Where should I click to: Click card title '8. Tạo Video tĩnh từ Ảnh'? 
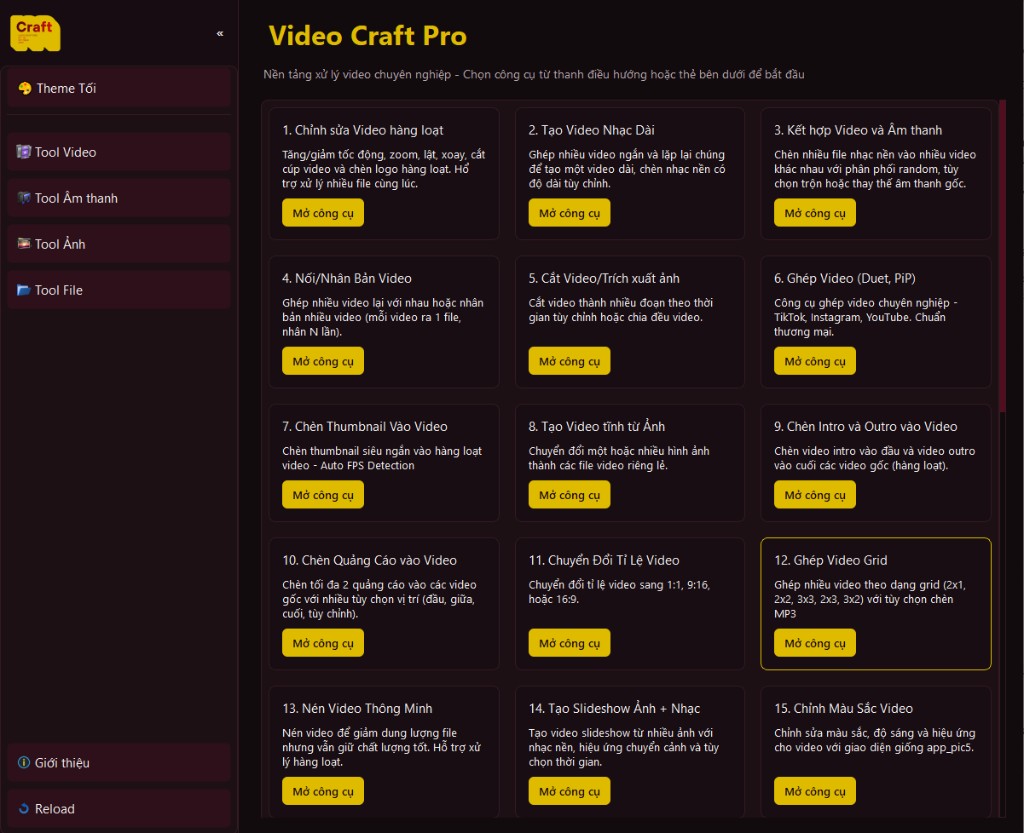click(x=596, y=426)
